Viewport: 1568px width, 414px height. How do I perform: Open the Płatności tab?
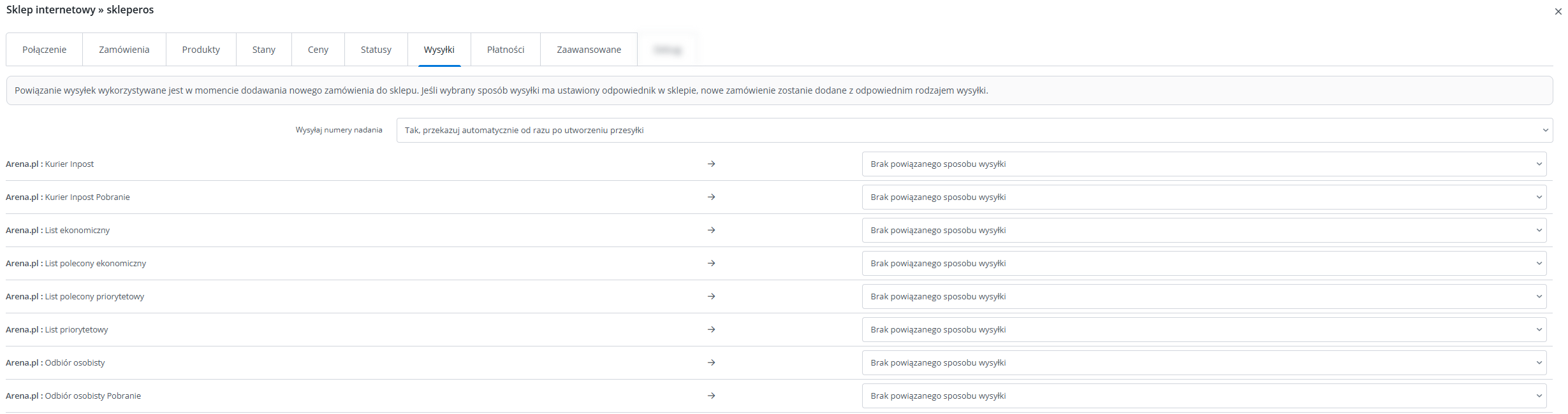point(506,50)
